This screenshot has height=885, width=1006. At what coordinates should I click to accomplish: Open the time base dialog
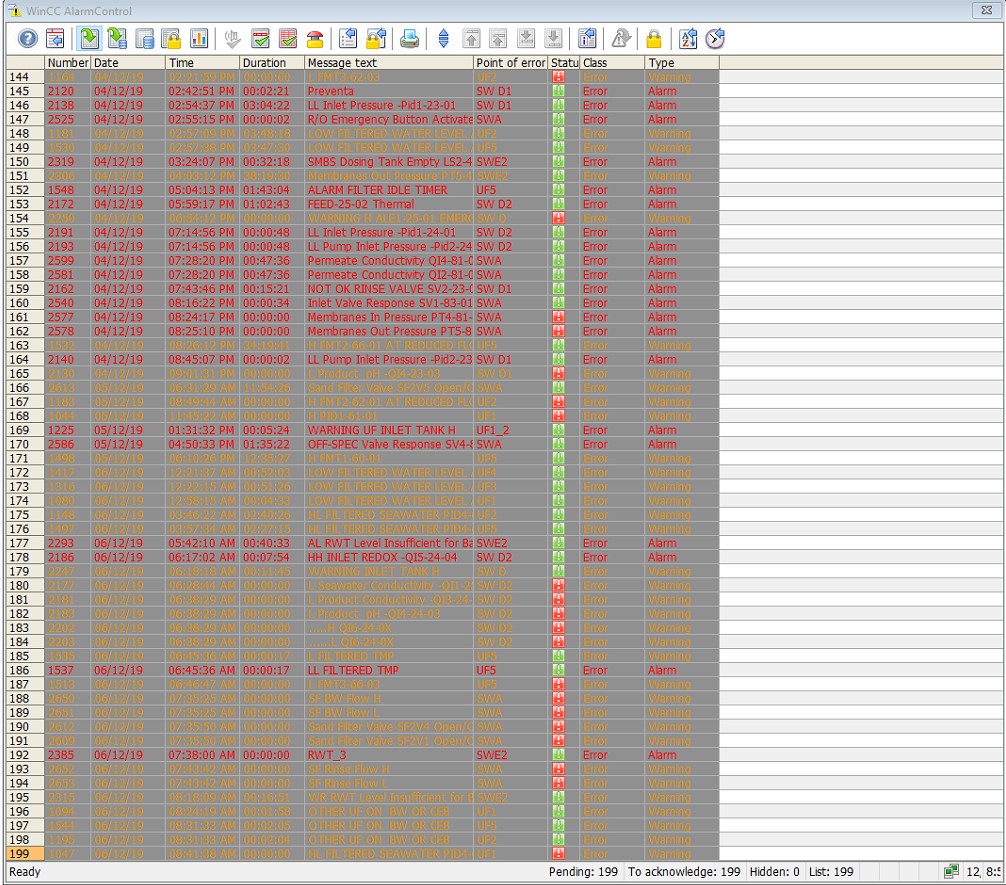coord(715,39)
